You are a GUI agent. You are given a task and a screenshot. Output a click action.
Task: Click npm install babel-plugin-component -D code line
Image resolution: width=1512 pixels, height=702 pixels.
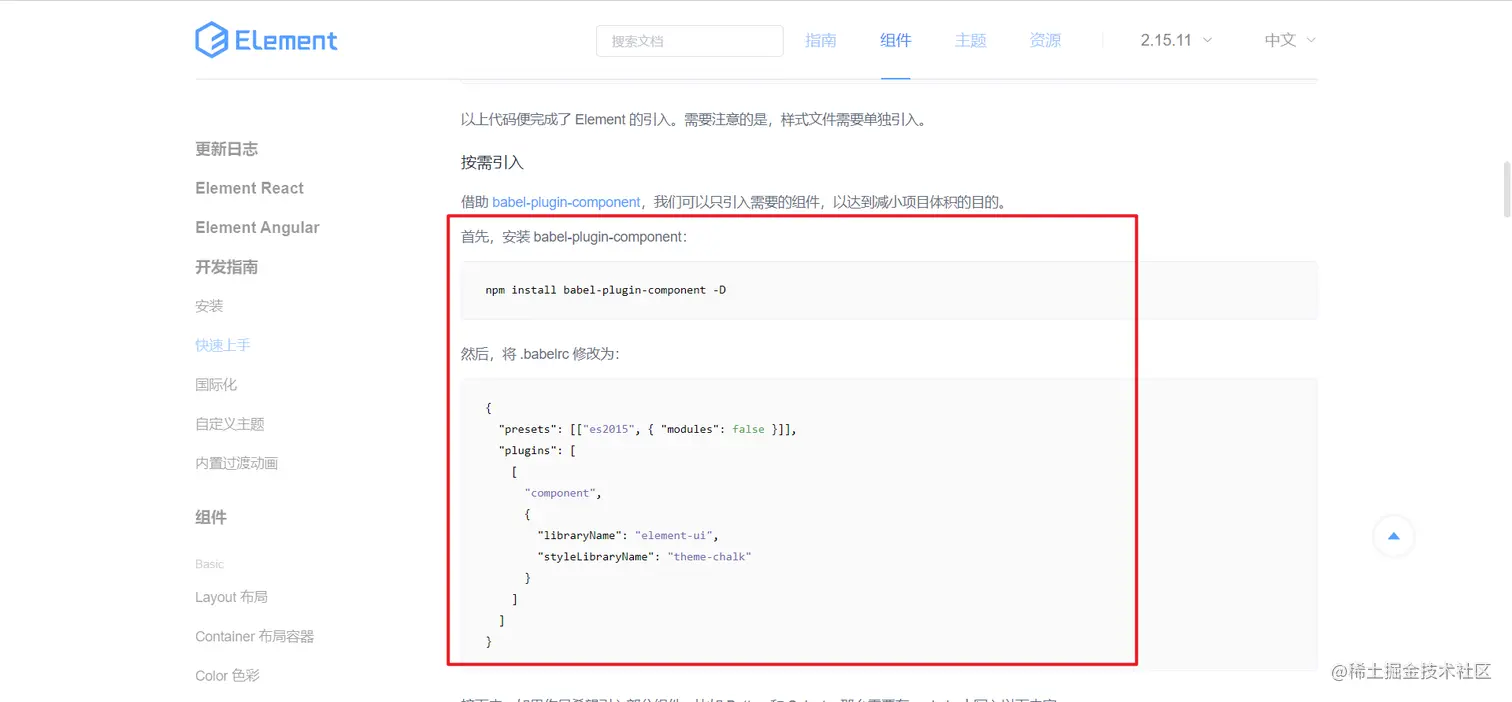tap(606, 290)
